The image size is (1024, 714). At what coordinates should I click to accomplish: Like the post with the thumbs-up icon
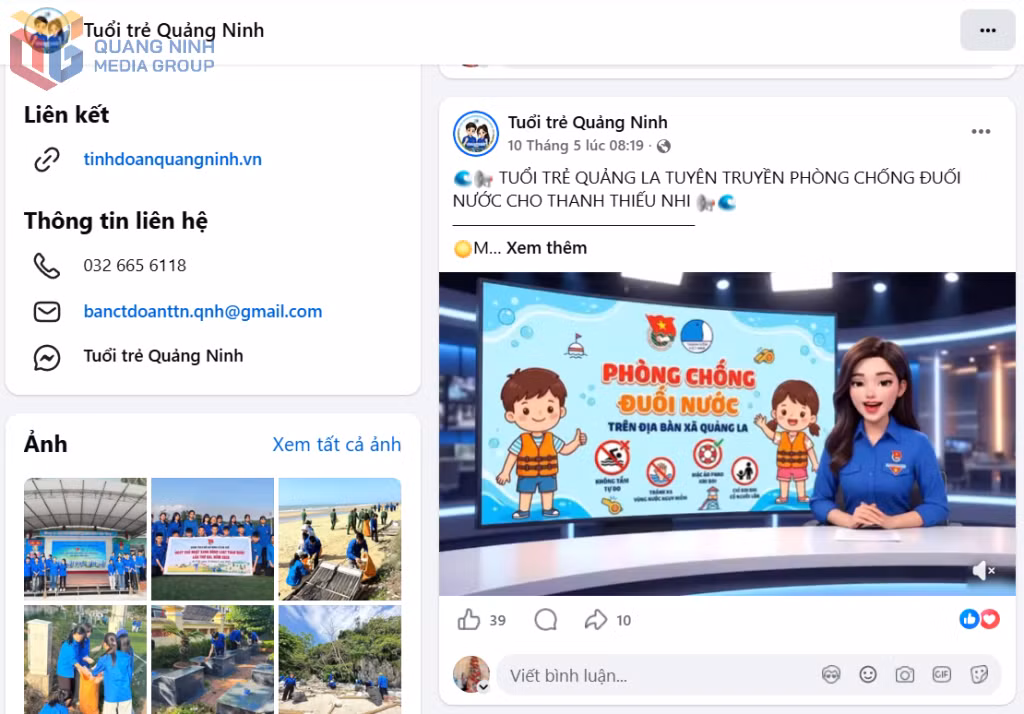pos(469,619)
